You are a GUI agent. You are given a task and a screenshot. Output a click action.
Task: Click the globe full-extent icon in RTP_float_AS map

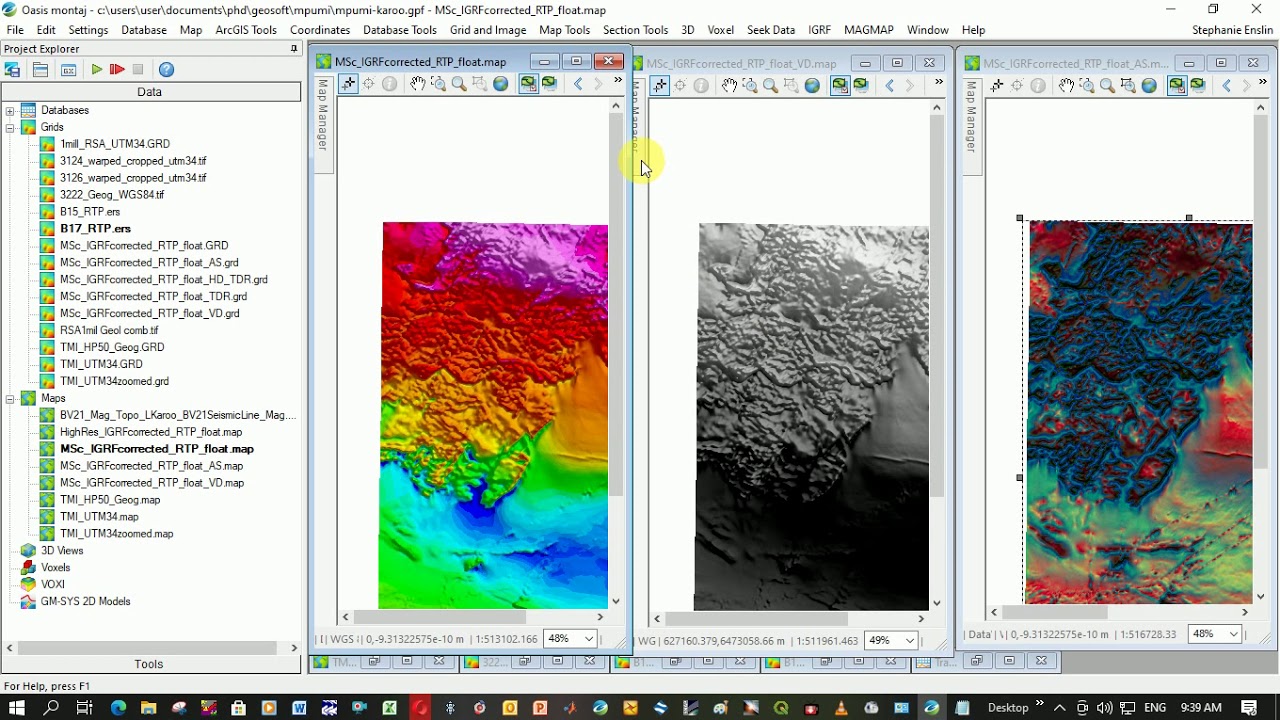coord(1149,86)
